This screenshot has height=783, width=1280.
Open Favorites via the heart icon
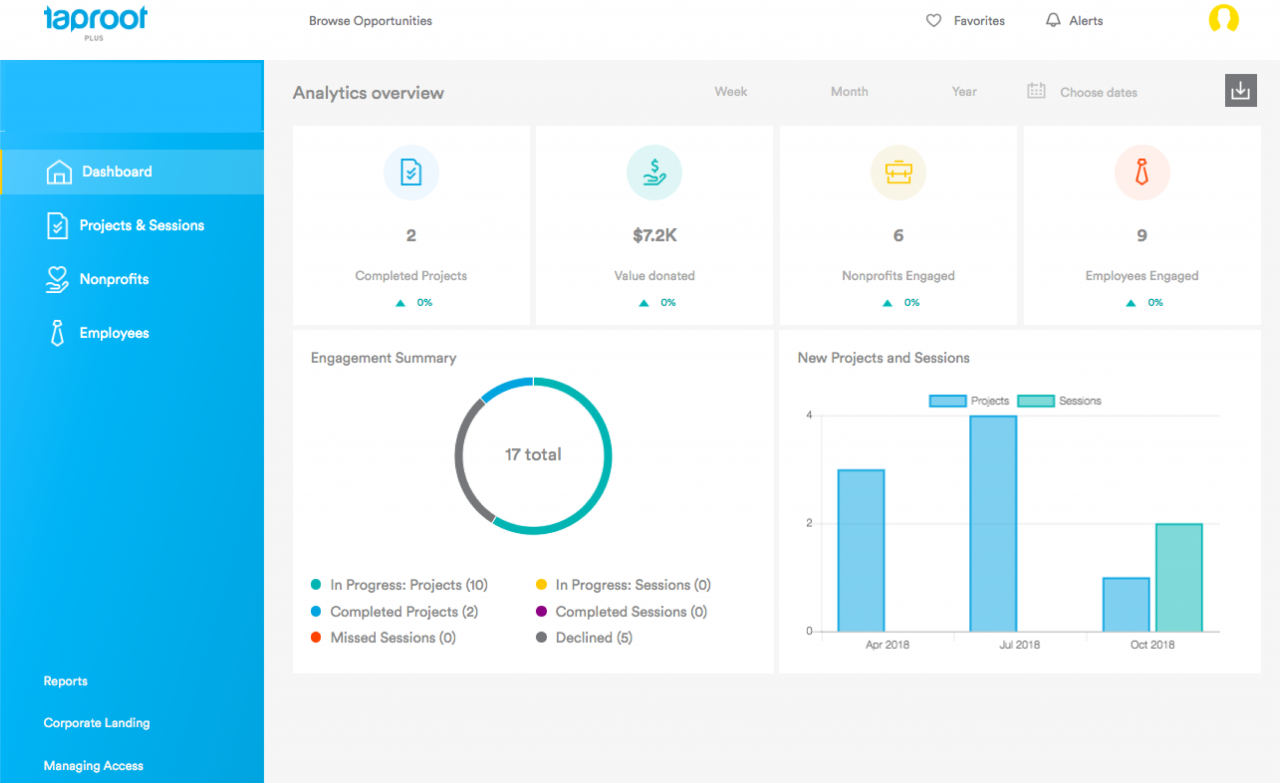click(933, 20)
